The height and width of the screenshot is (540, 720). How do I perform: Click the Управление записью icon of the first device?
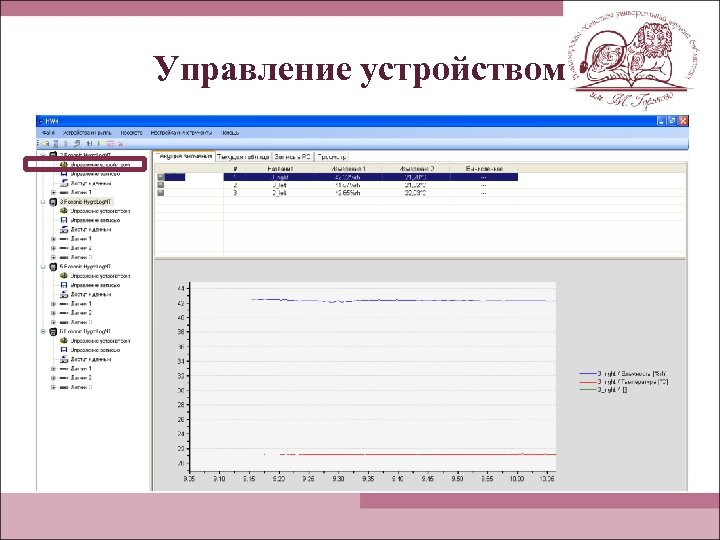(64, 174)
